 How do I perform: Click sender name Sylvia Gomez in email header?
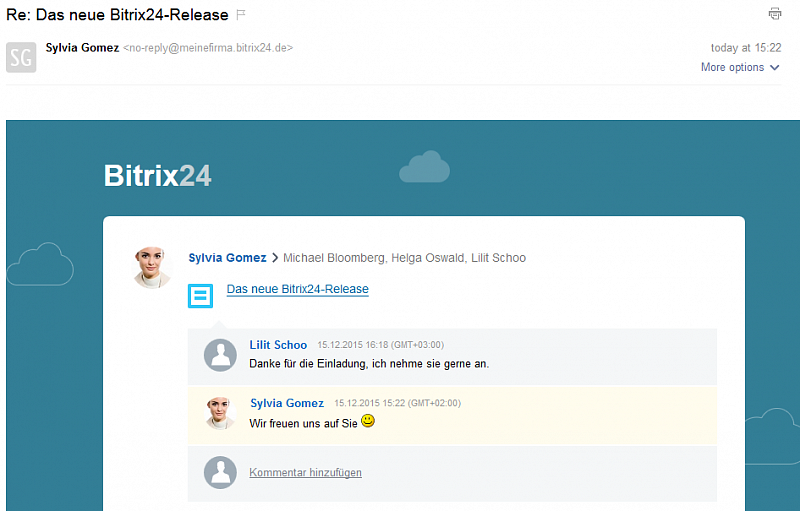(82, 48)
